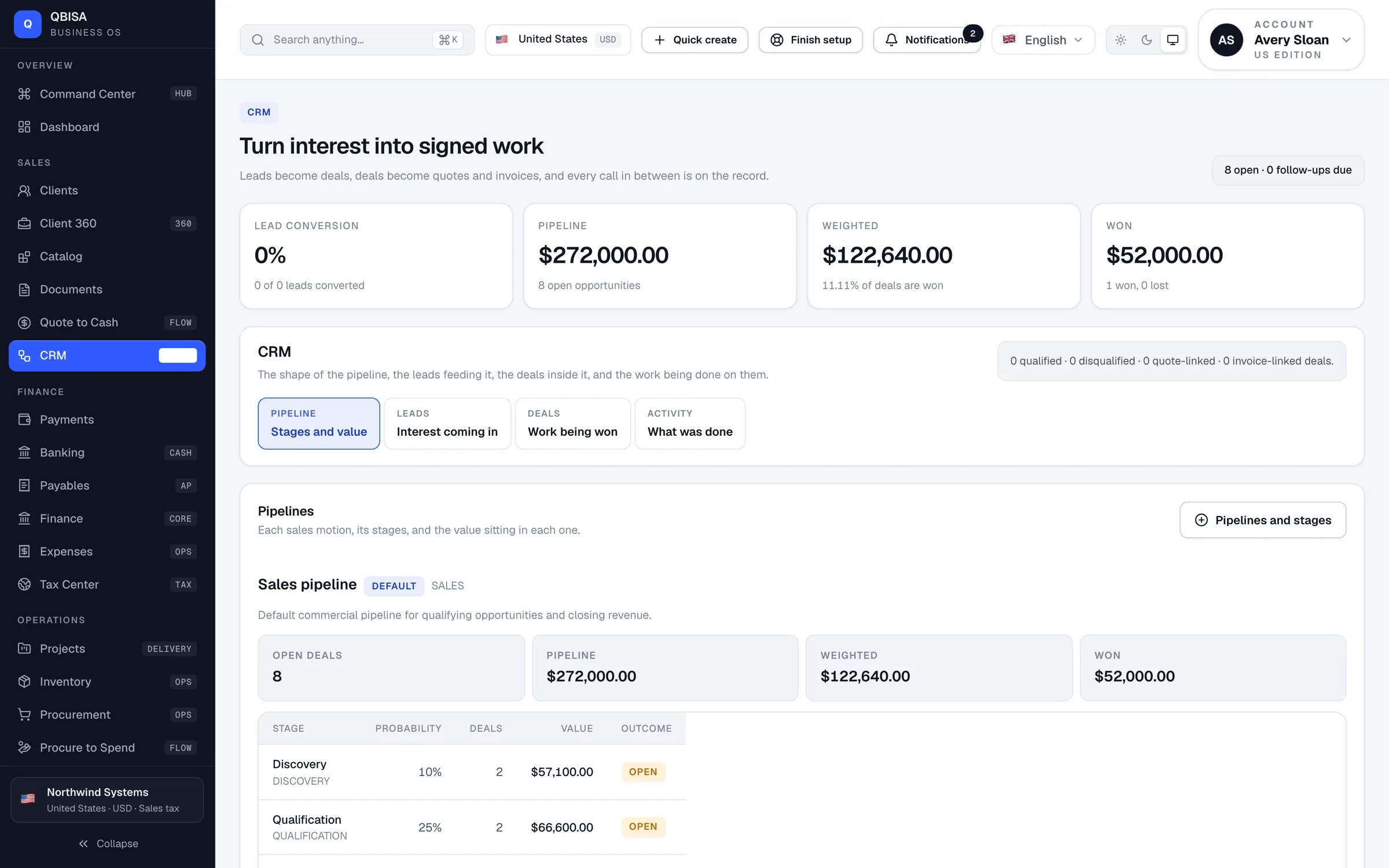Click the Payments wallet icon
The width and height of the screenshot is (1389, 868).
(x=24, y=420)
